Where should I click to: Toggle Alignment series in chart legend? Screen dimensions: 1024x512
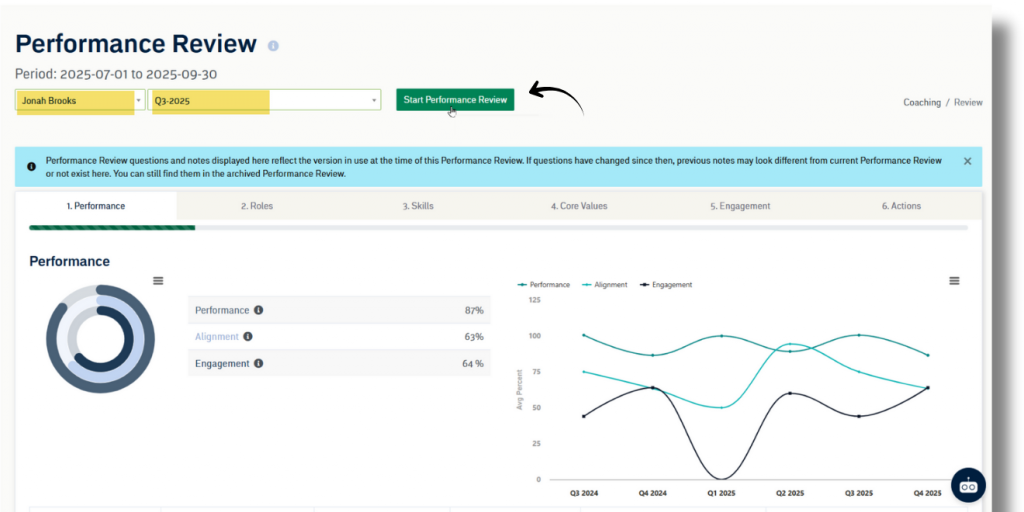[x=605, y=285]
